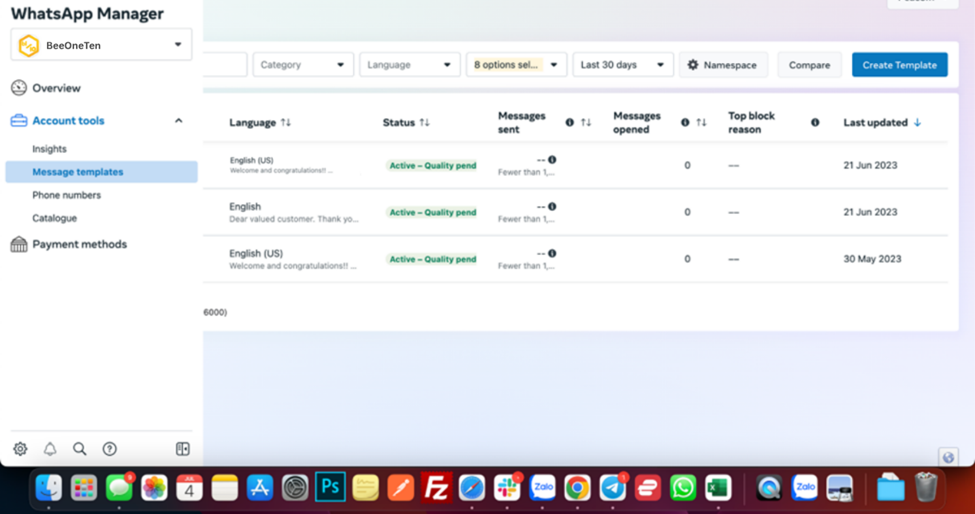Click the Compare button

(809, 65)
